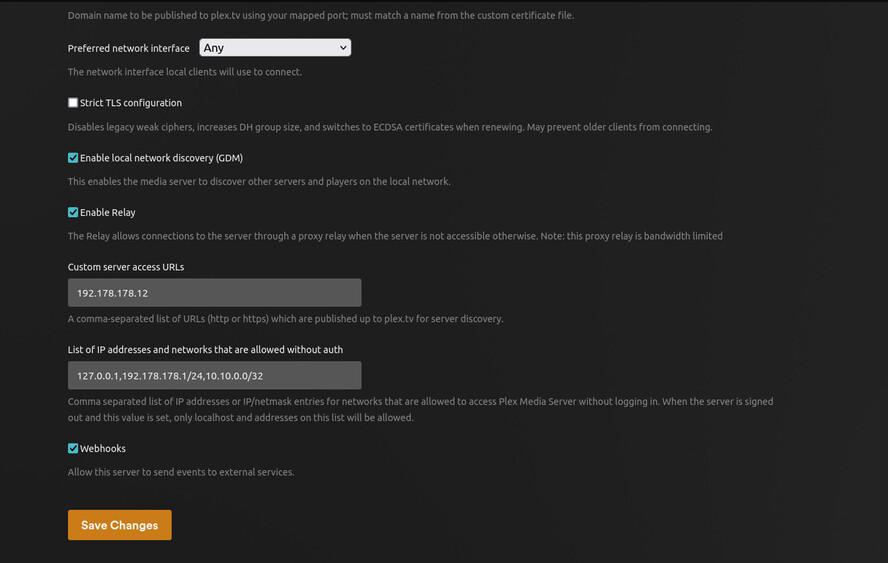Click 'Disables legacy weak ciphers' description
This screenshot has height=563, width=888.
pos(390,127)
